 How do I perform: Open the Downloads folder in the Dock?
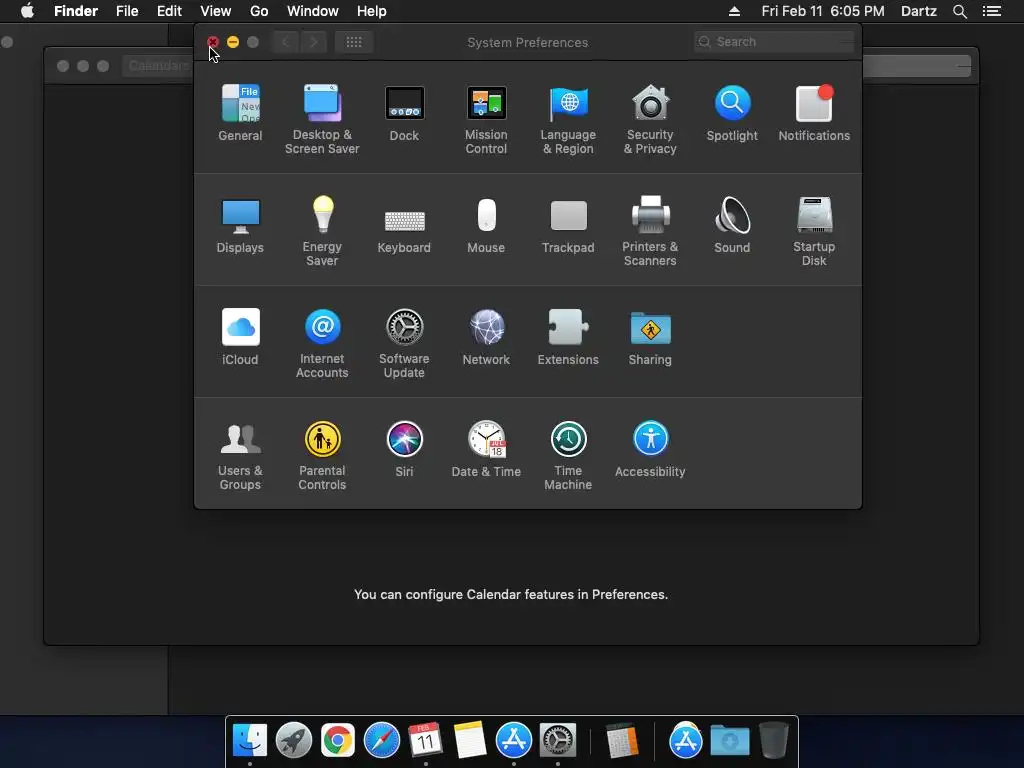coord(729,741)
